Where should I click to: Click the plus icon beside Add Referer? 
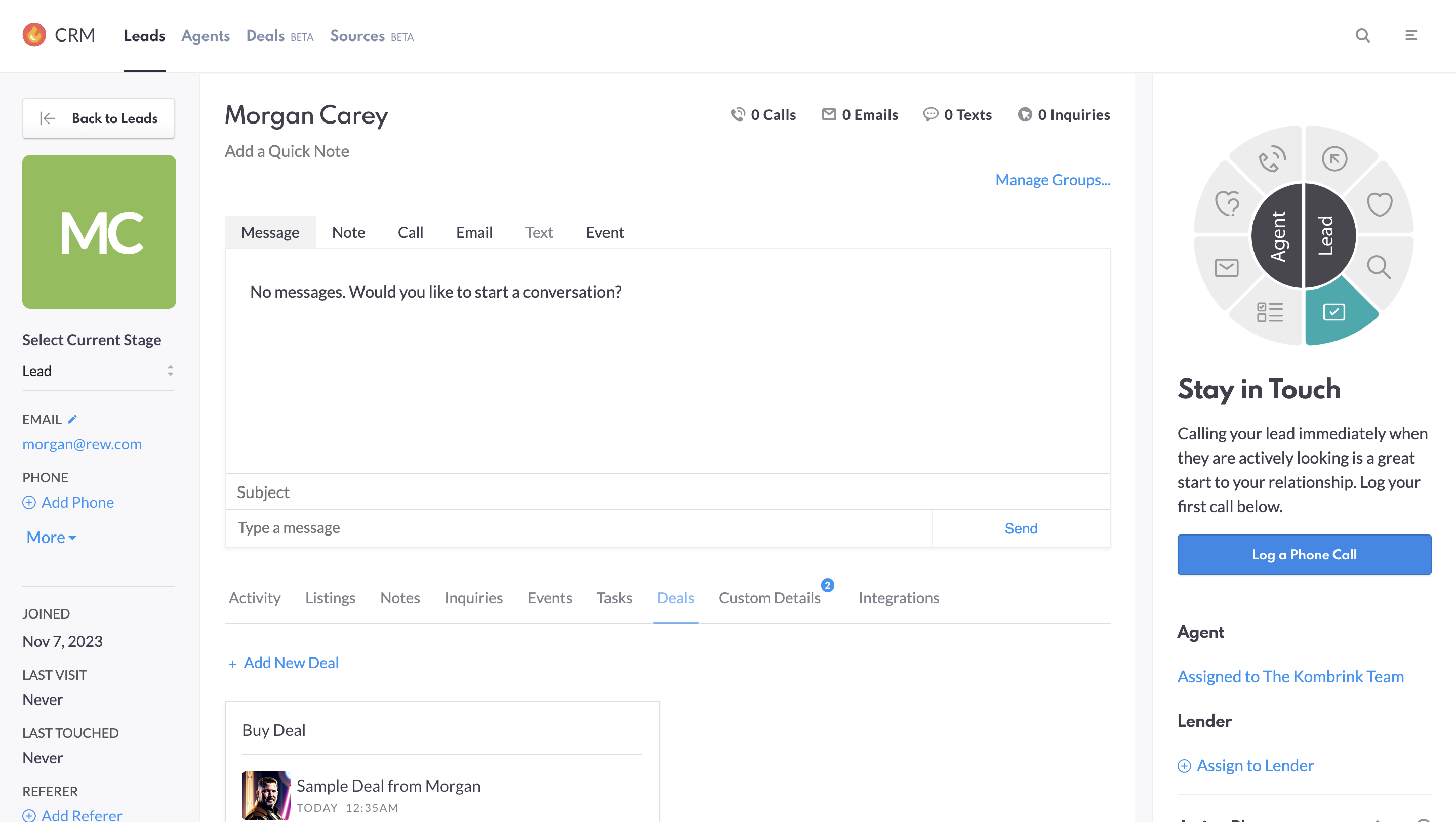click(29, 815)
